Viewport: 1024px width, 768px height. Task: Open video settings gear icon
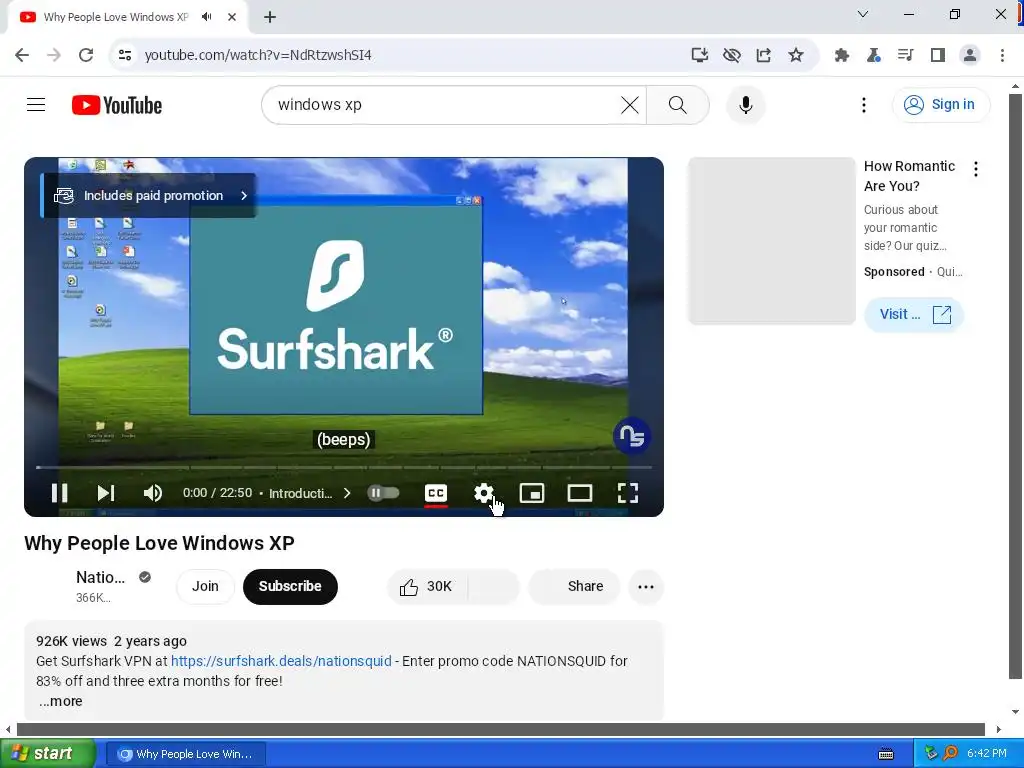(483, 493)
